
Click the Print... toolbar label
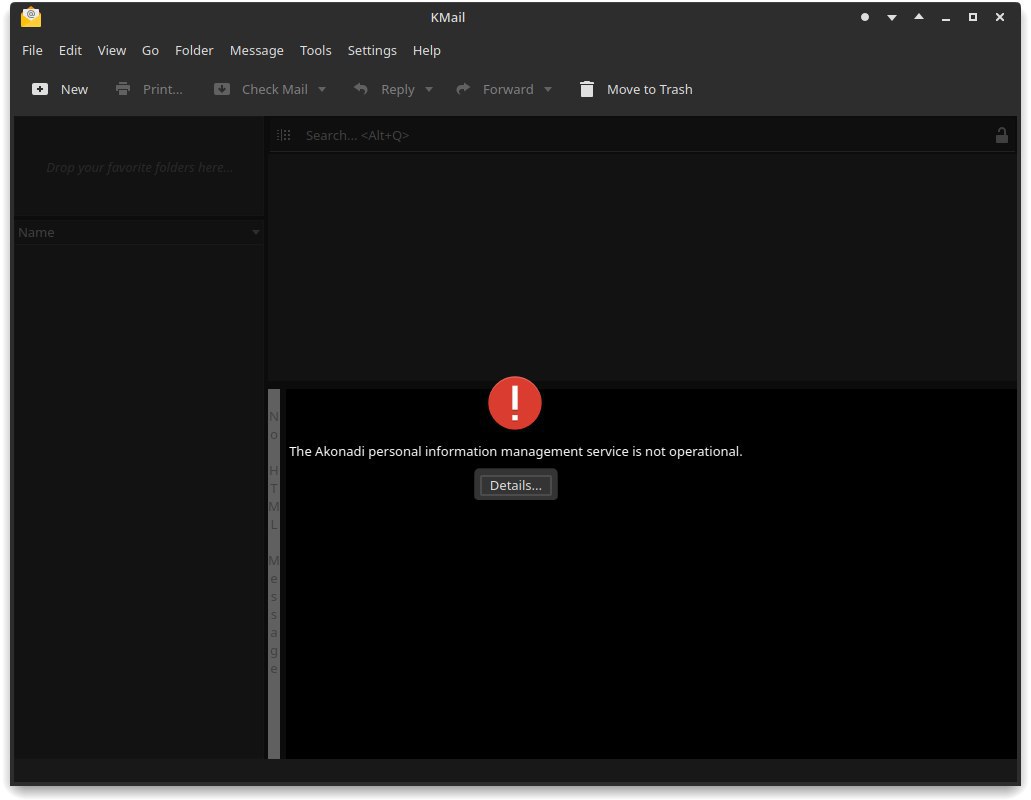pos(163,89)
